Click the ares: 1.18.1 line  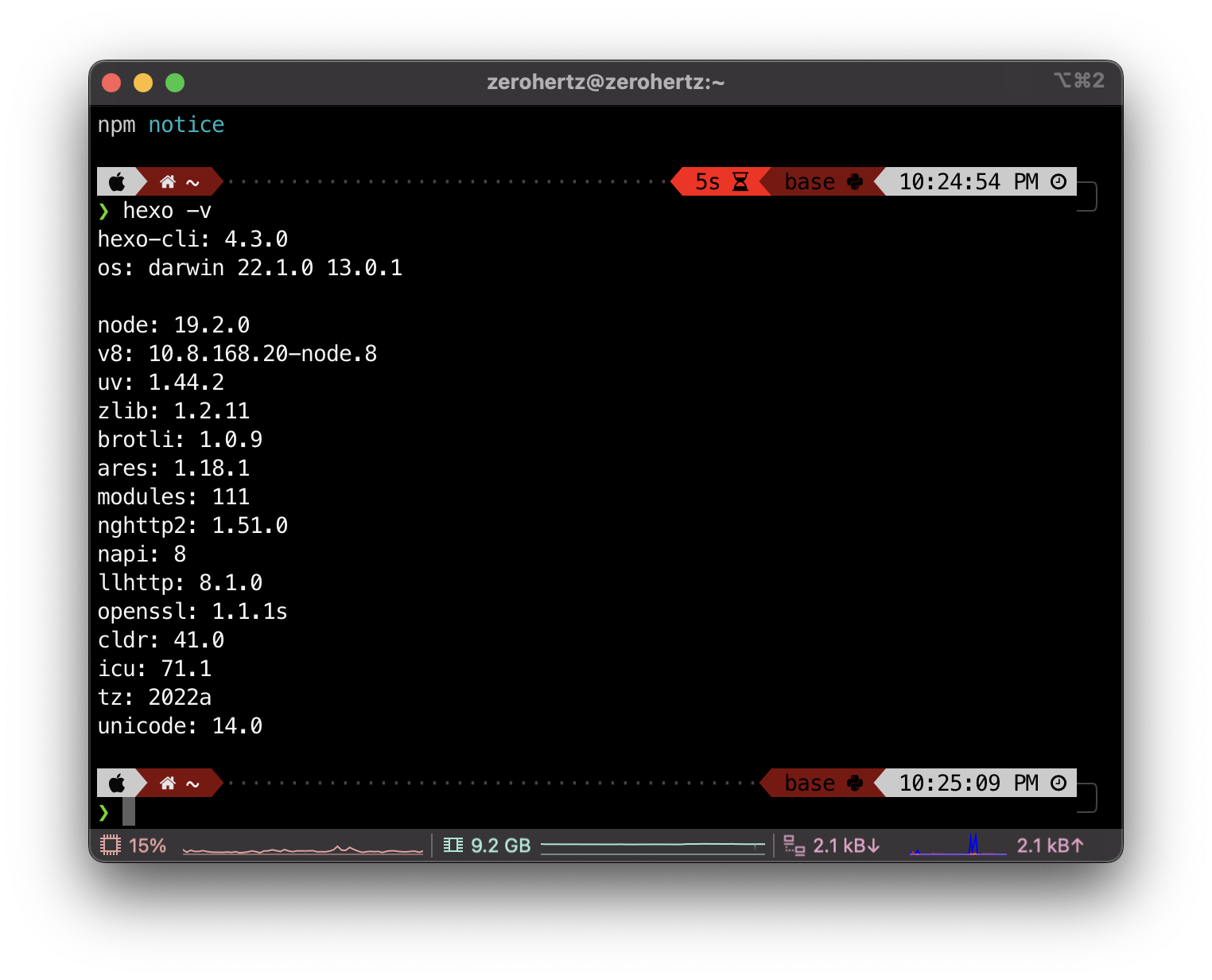(173, 469)
